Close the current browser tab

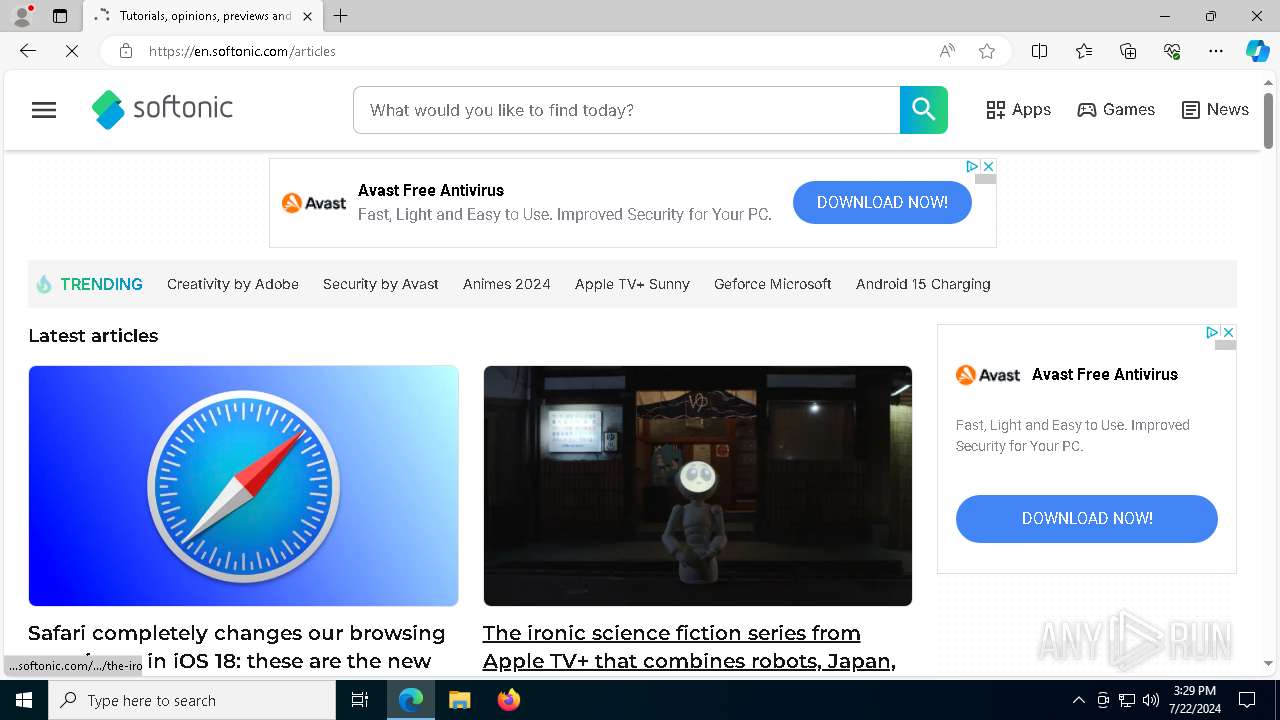tap(307, 16)
